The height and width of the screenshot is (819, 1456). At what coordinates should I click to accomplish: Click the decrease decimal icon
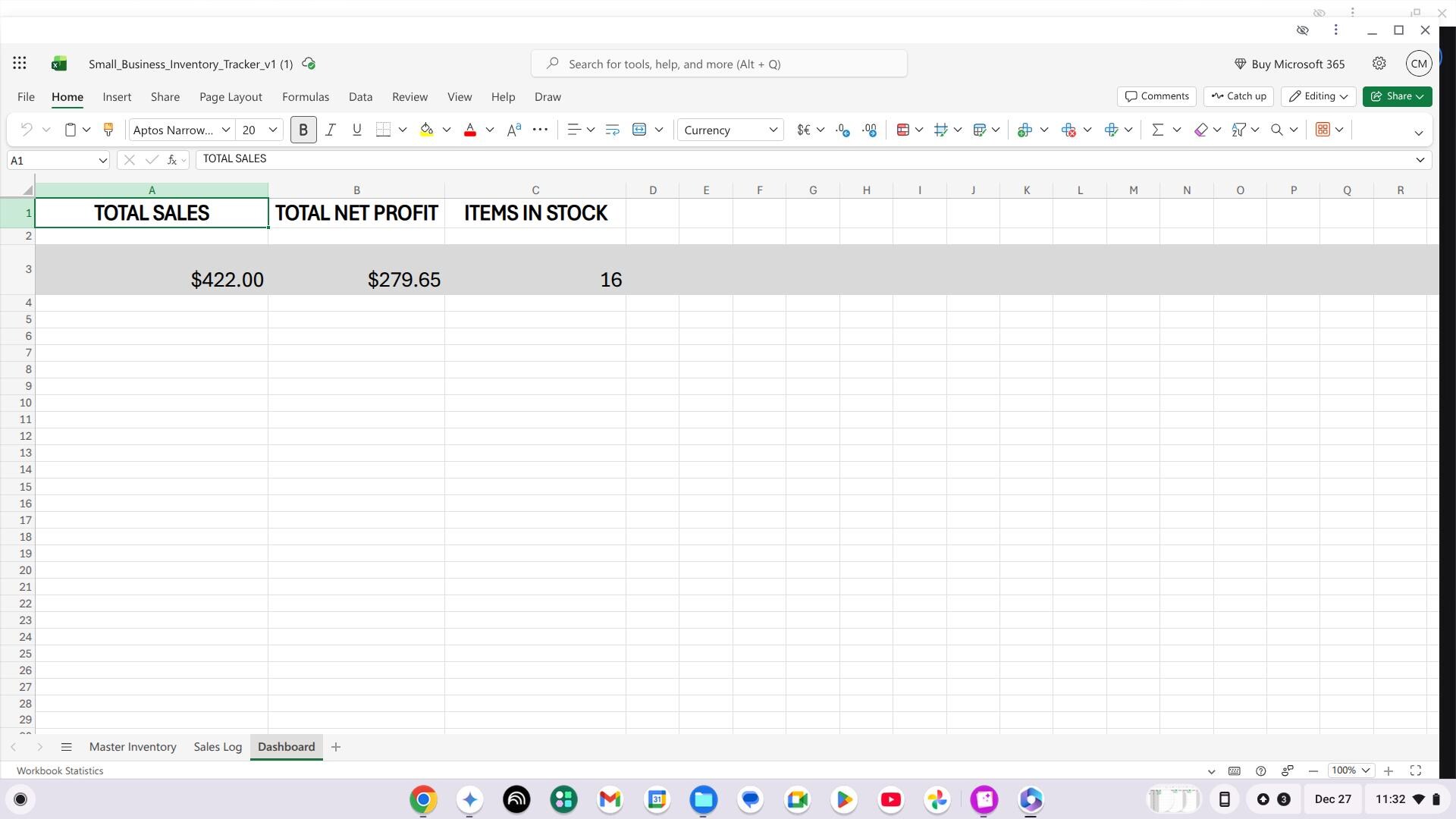click(x=843, y=130)
